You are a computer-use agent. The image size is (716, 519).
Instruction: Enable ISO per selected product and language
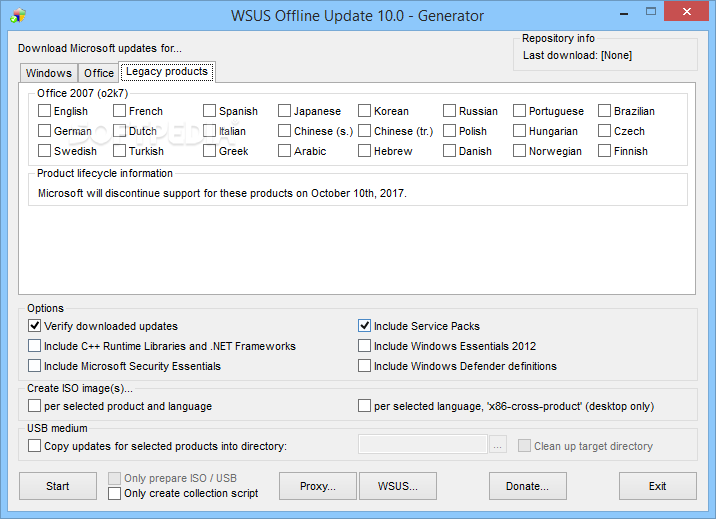34,406
